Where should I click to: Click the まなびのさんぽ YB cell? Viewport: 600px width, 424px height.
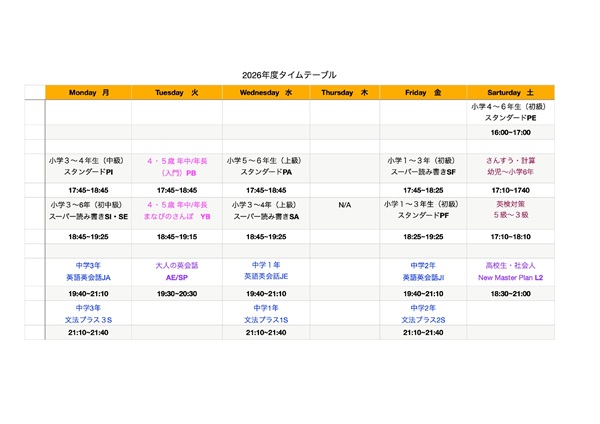(x=177, y=211)
